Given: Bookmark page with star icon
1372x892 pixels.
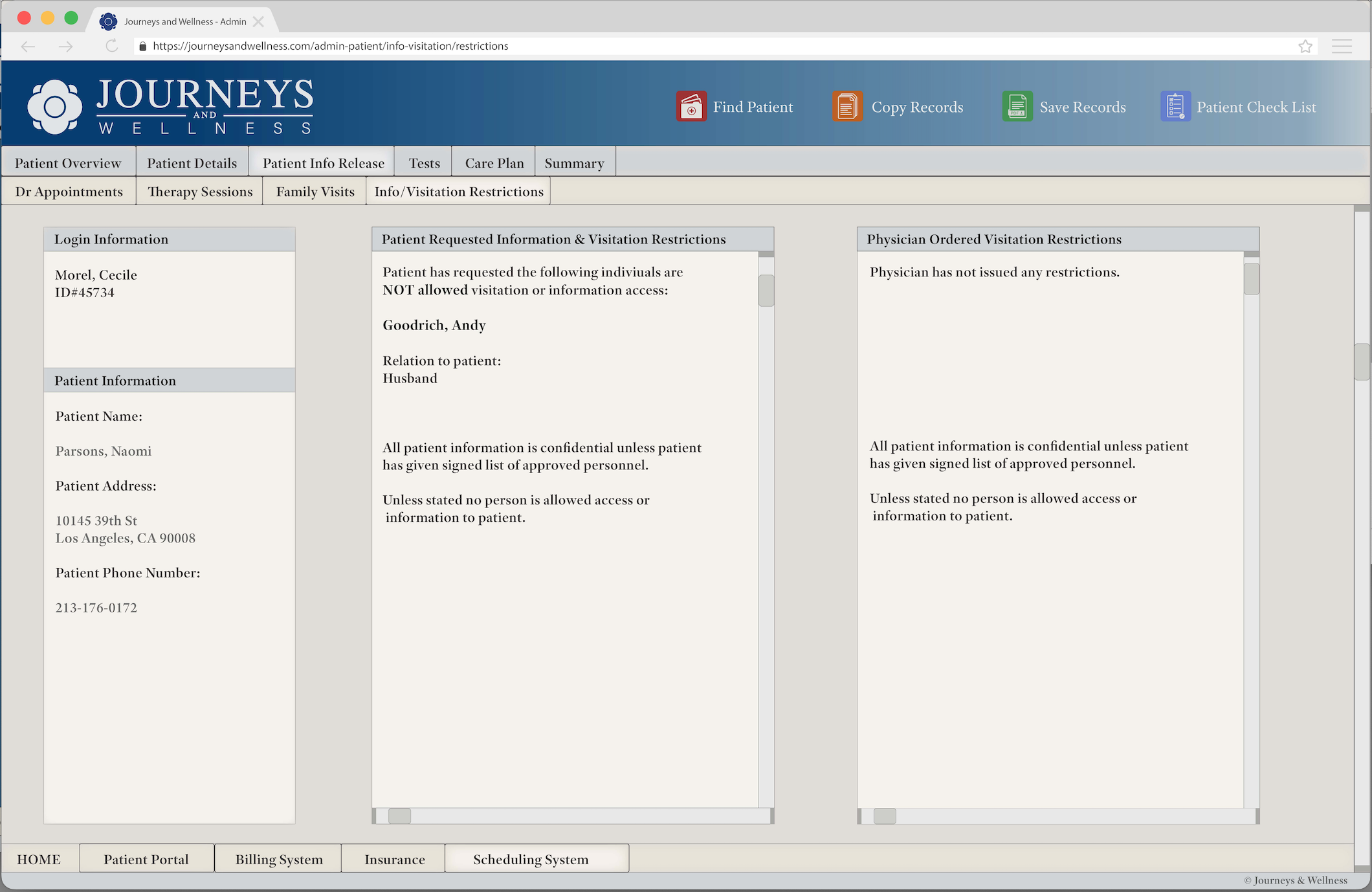Looking at the screenshot, I should click(1305, 46).
